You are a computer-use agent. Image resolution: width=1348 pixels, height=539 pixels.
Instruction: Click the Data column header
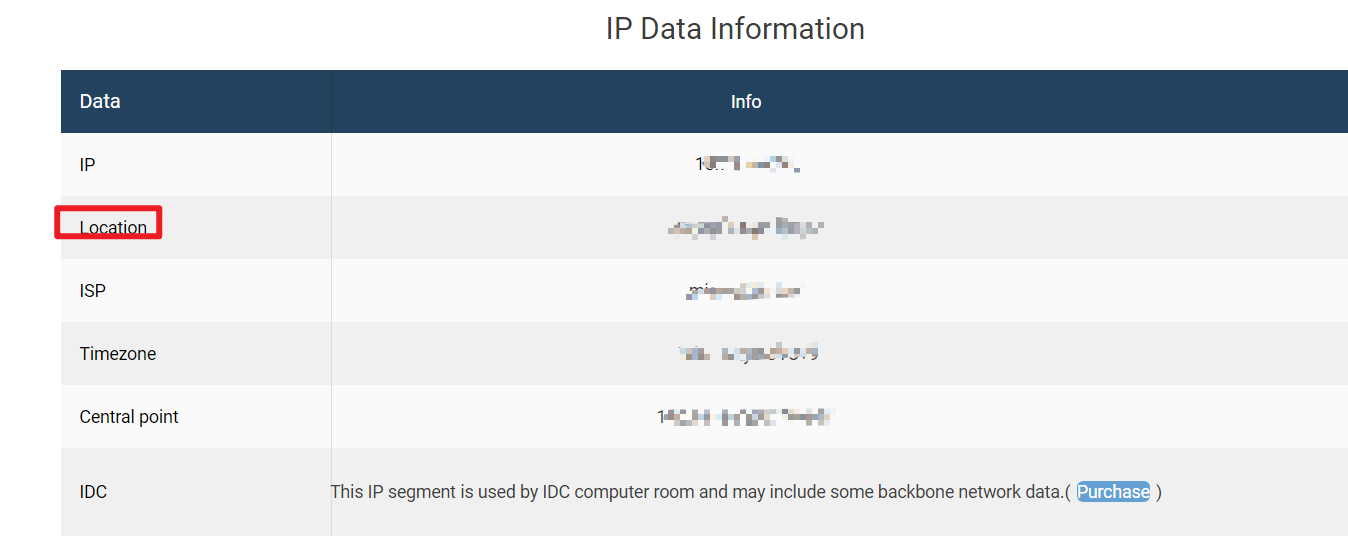[100, 102]
